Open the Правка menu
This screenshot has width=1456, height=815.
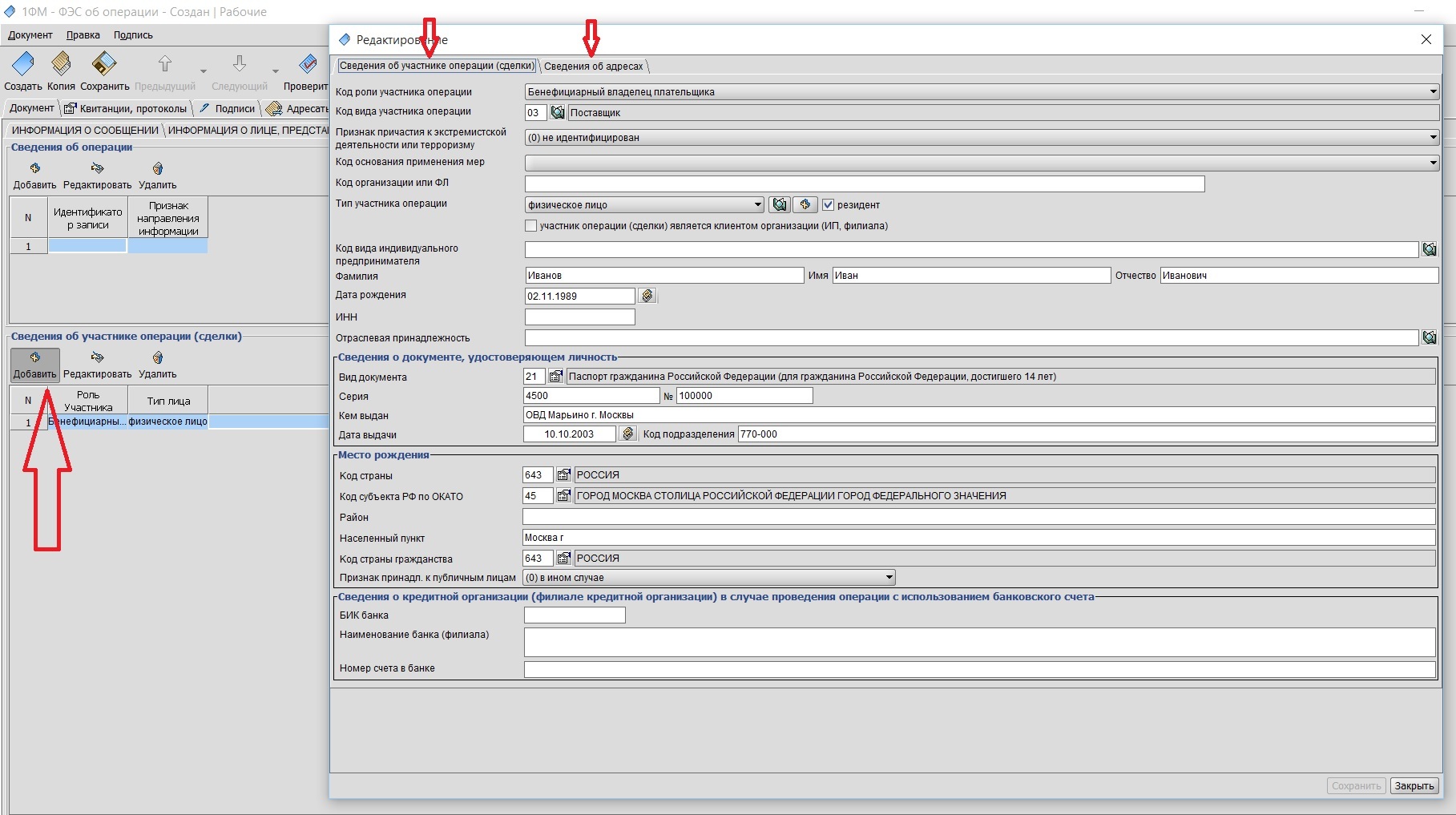[x=83, y=35]
